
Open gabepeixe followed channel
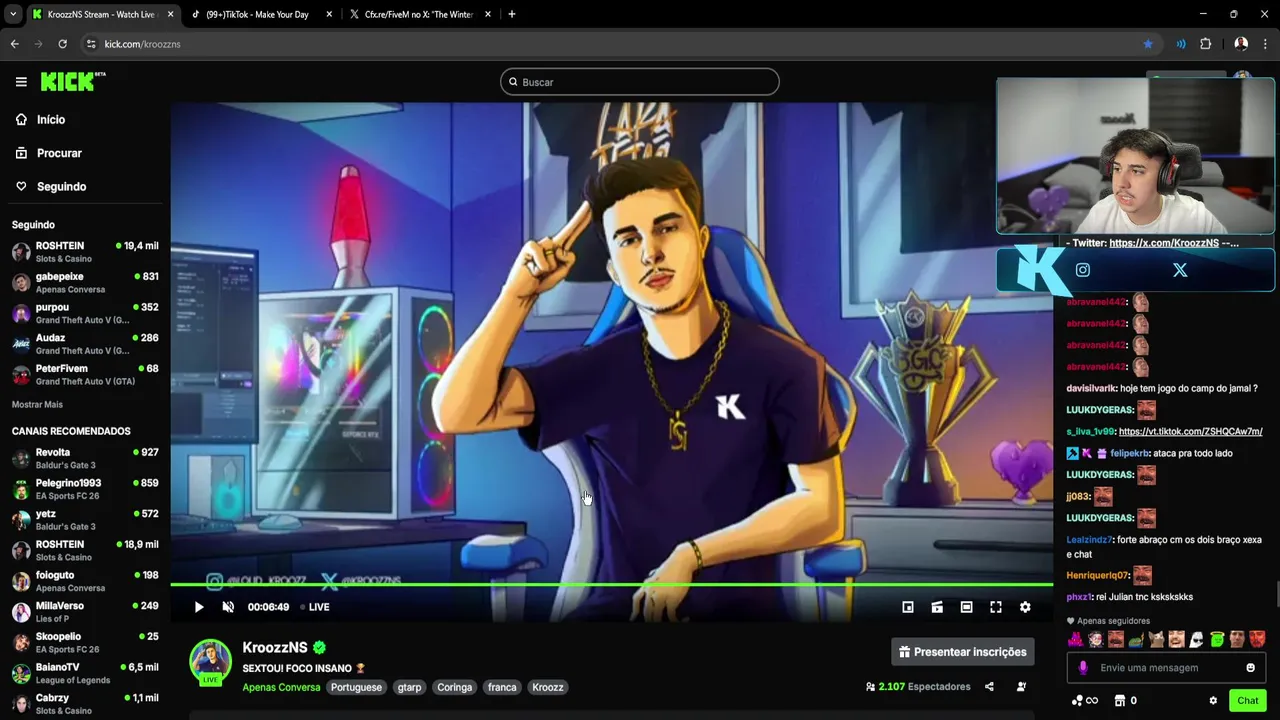point(85,283)
